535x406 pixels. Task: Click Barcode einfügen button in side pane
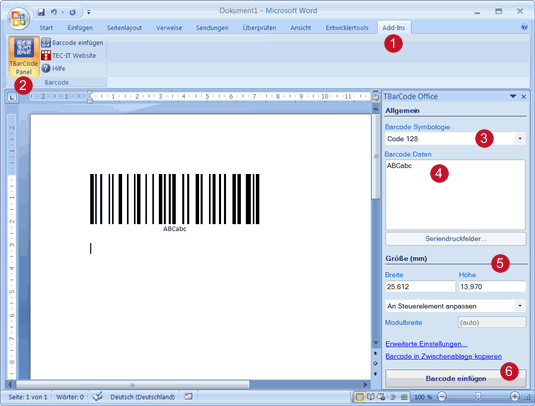pyautogui.click(x=456, y=378)
